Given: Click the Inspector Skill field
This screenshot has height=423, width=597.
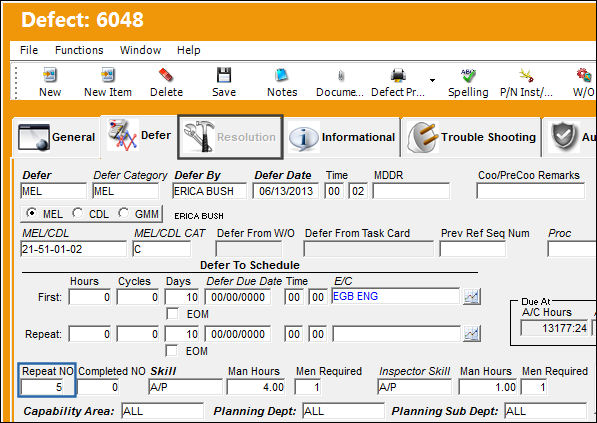Looking at the screenshot, I should [x=415, y=387].
